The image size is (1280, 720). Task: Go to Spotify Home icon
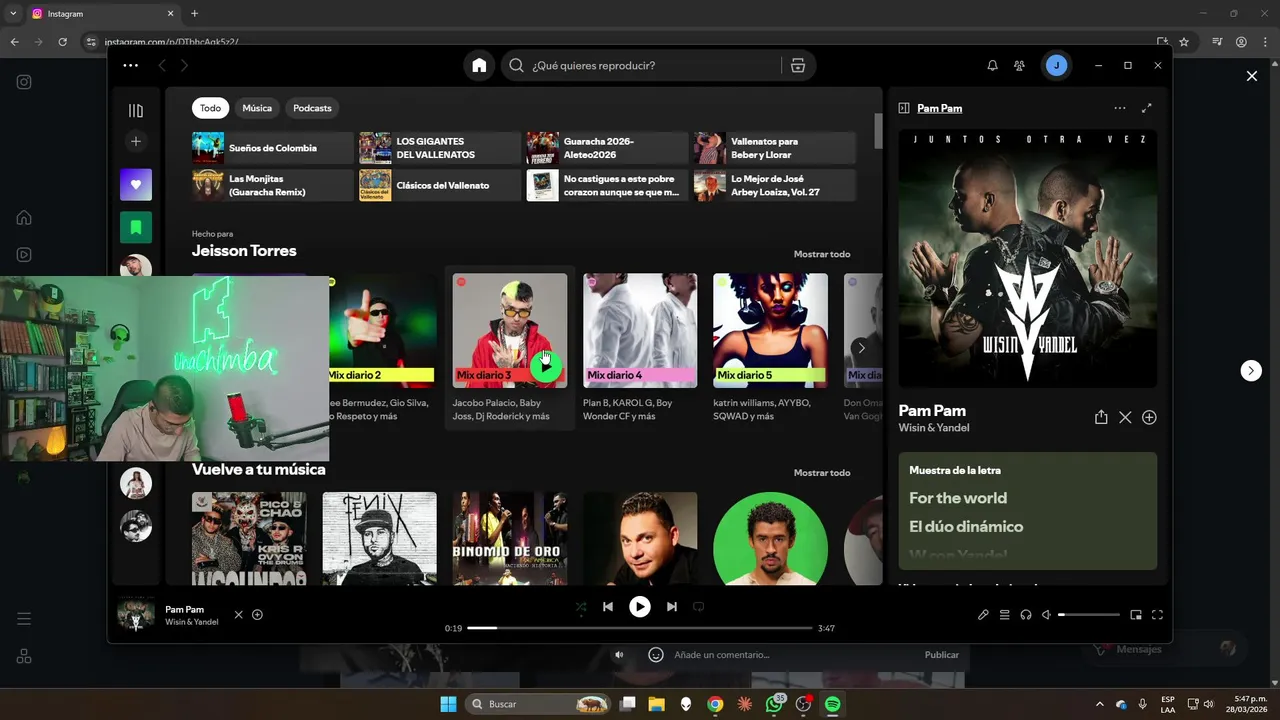[x=479, y=65]
